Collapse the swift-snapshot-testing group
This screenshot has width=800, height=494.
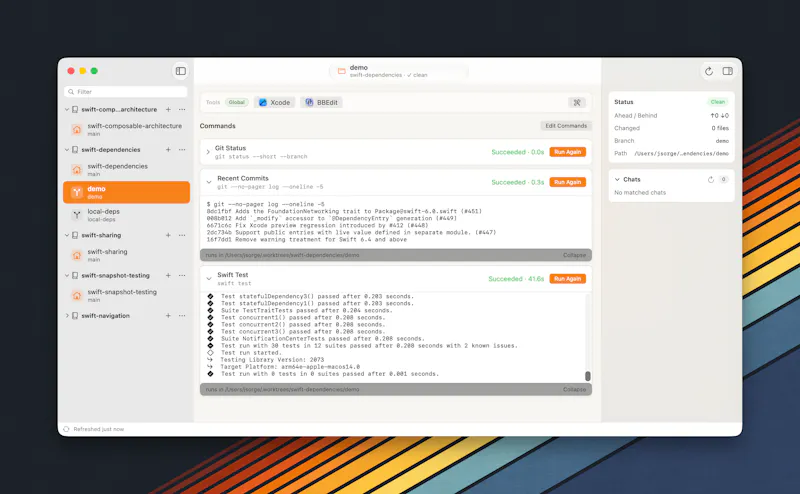67,276
